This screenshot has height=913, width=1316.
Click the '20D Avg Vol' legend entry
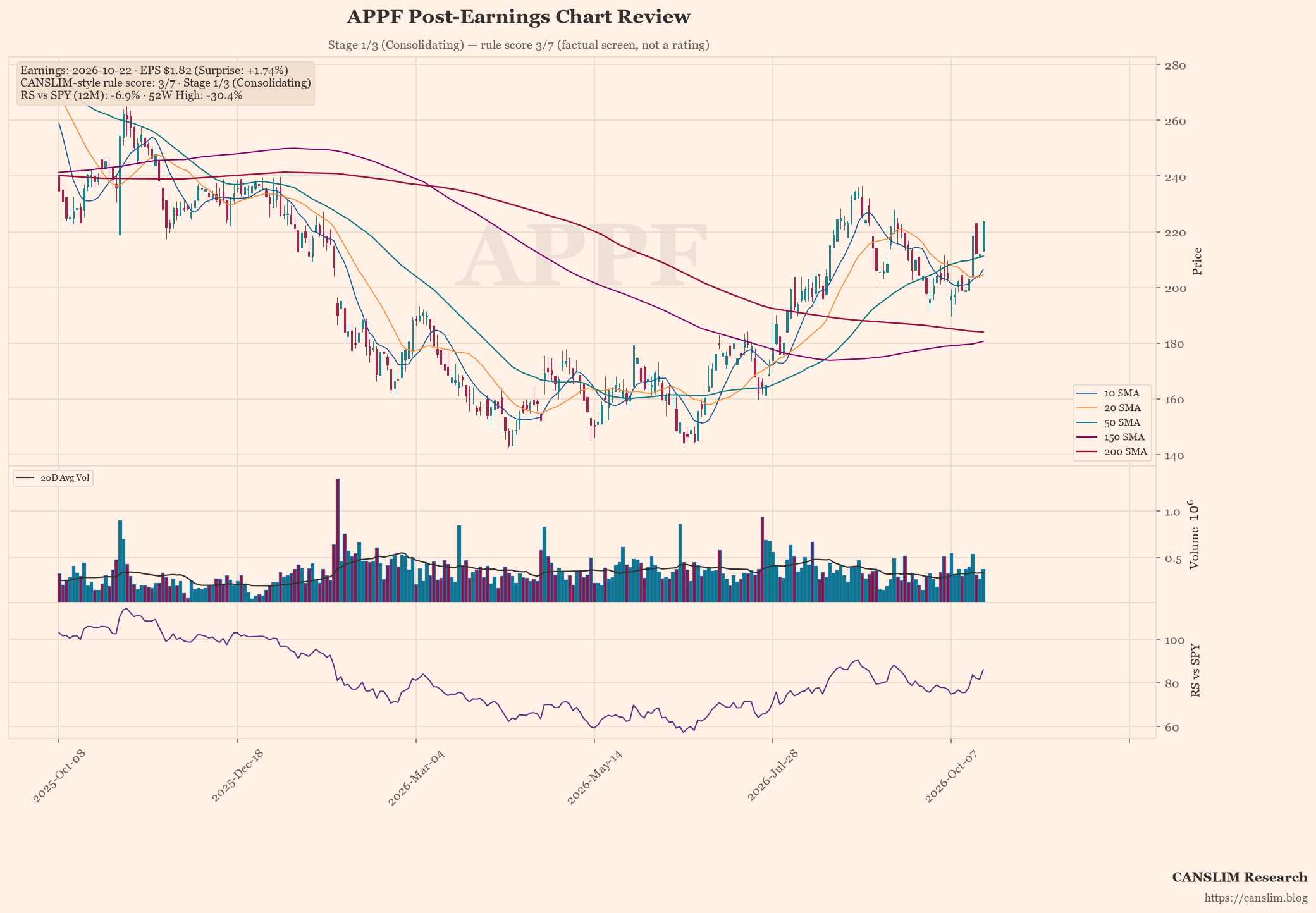coord(53,478)
